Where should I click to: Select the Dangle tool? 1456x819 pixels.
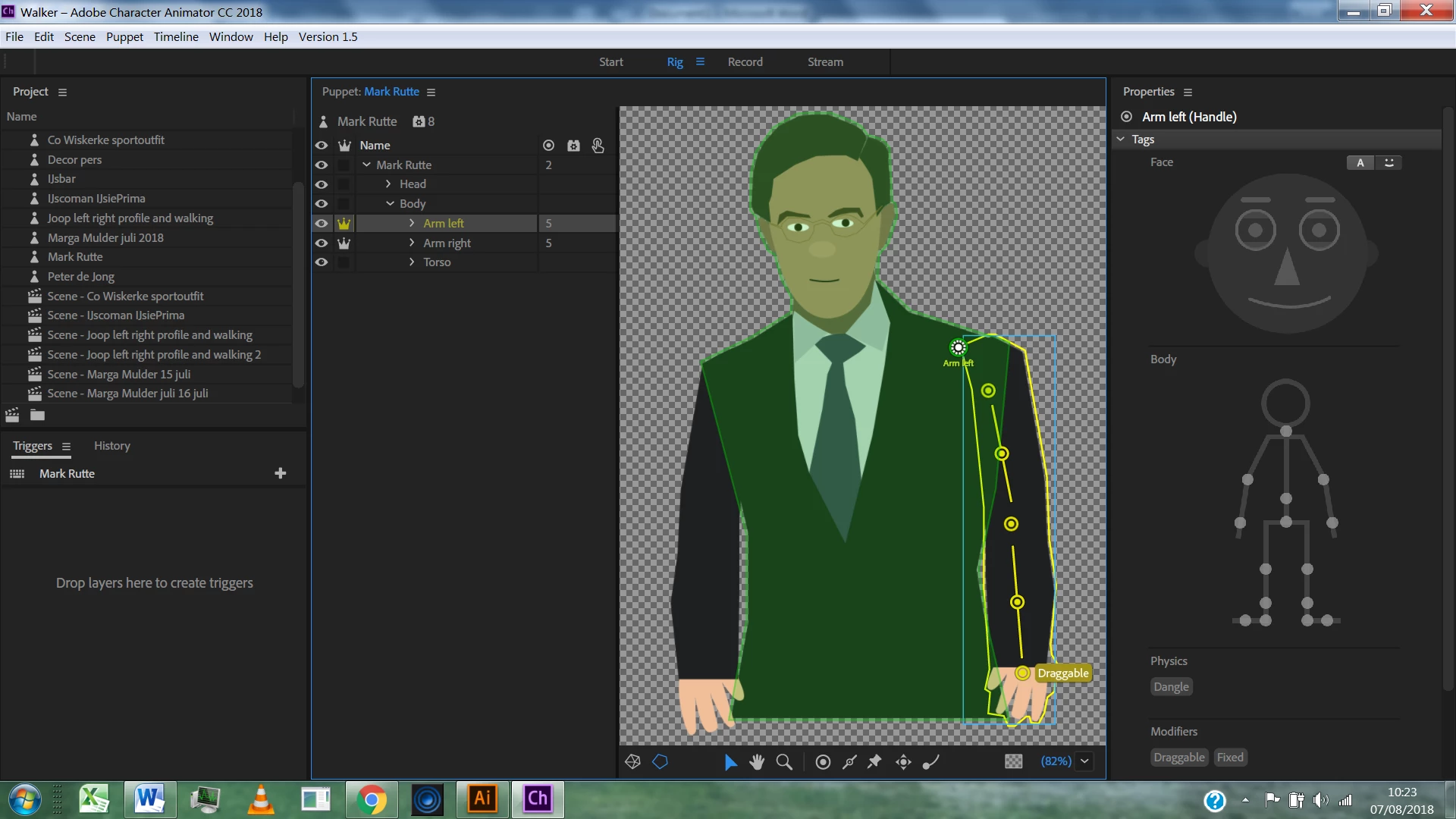930,762
